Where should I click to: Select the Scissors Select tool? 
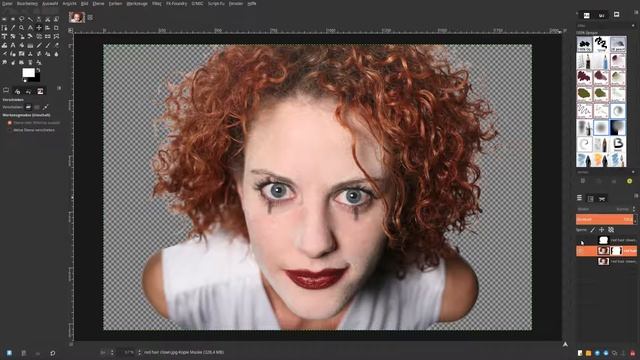coord(47,19)
